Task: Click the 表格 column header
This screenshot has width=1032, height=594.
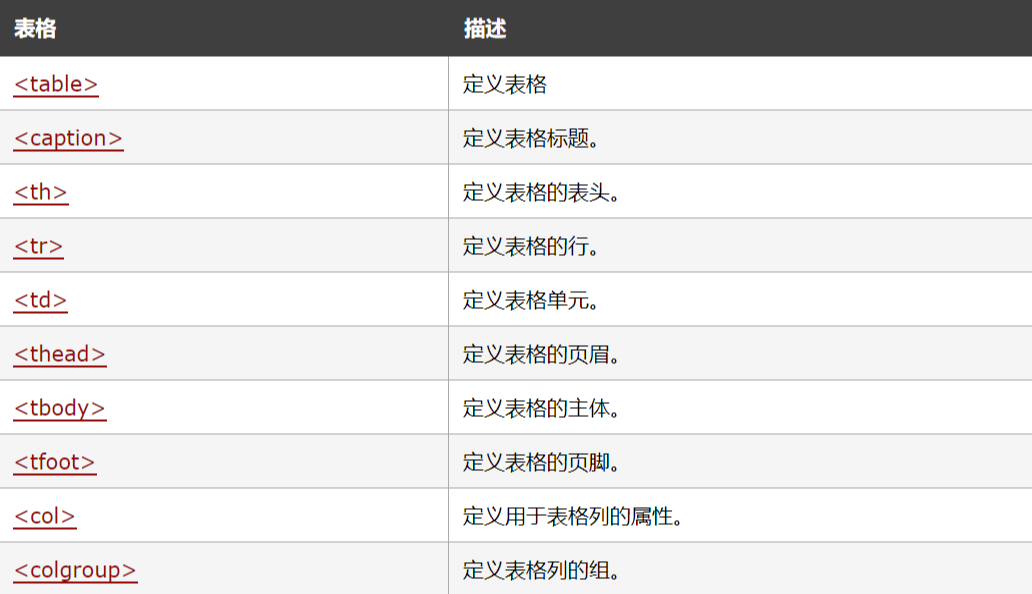Action: point(35,28)
